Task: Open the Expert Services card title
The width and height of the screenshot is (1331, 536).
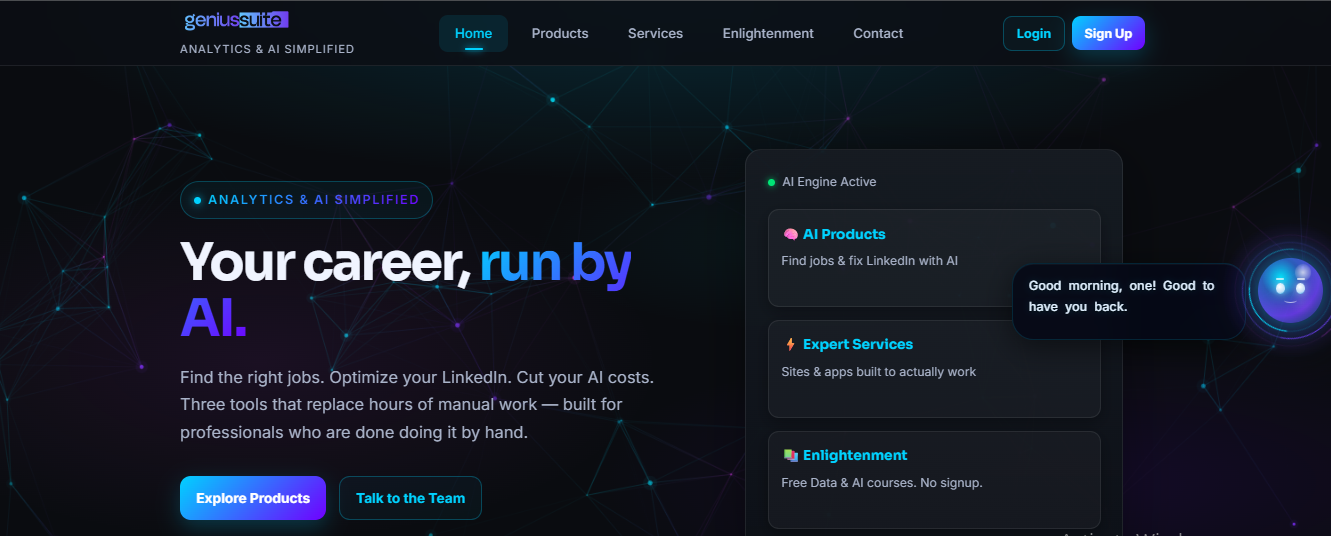Action: click(858, 344)
